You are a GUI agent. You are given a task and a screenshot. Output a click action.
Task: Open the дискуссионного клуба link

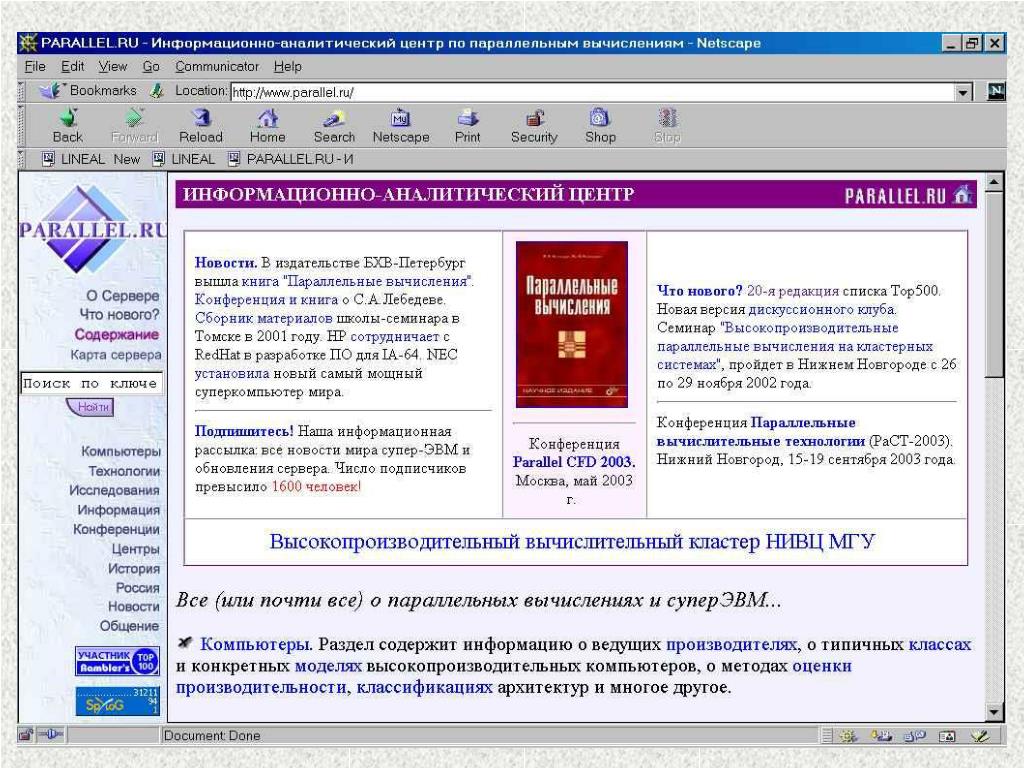[822, 310]
